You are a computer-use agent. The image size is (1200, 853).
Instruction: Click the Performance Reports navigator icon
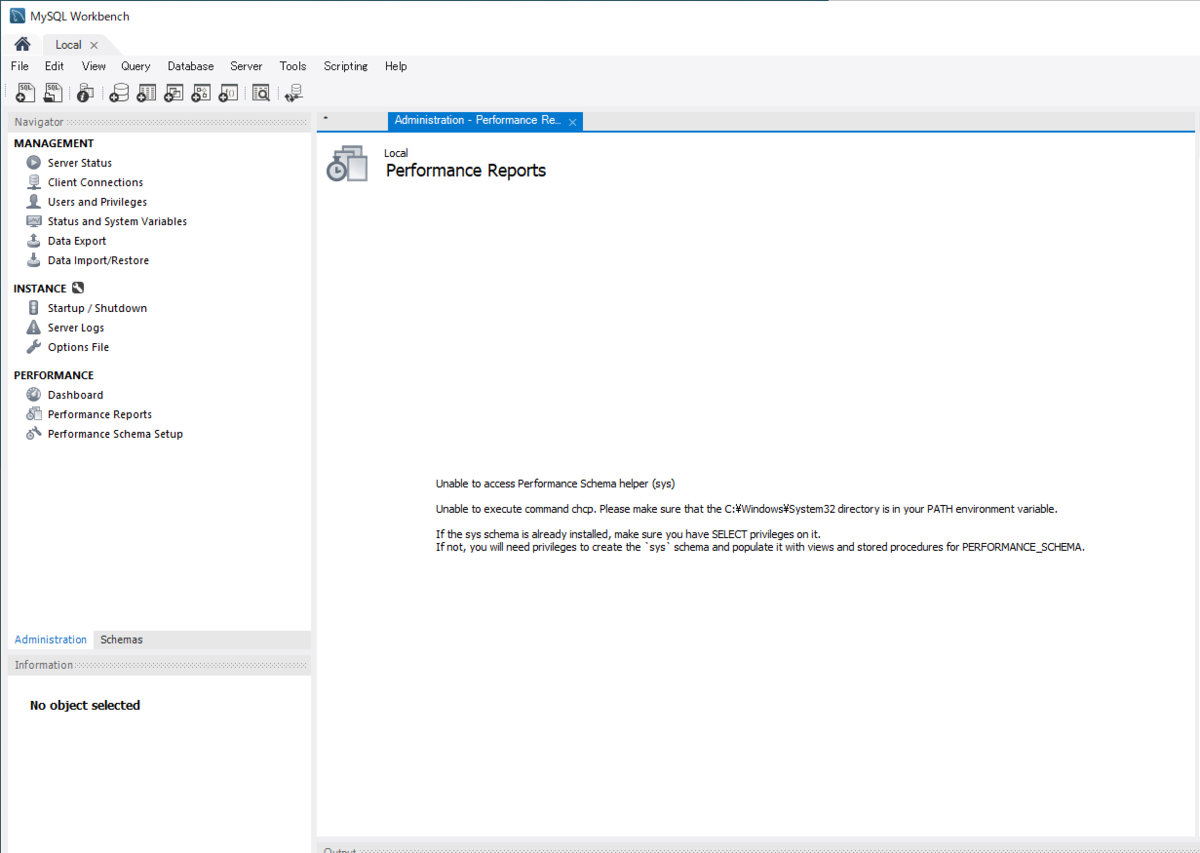(x=34, y=414)
